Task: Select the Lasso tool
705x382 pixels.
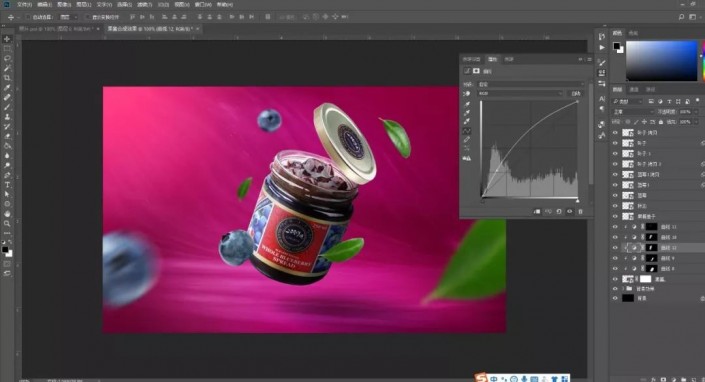Action: pos(7,58)
